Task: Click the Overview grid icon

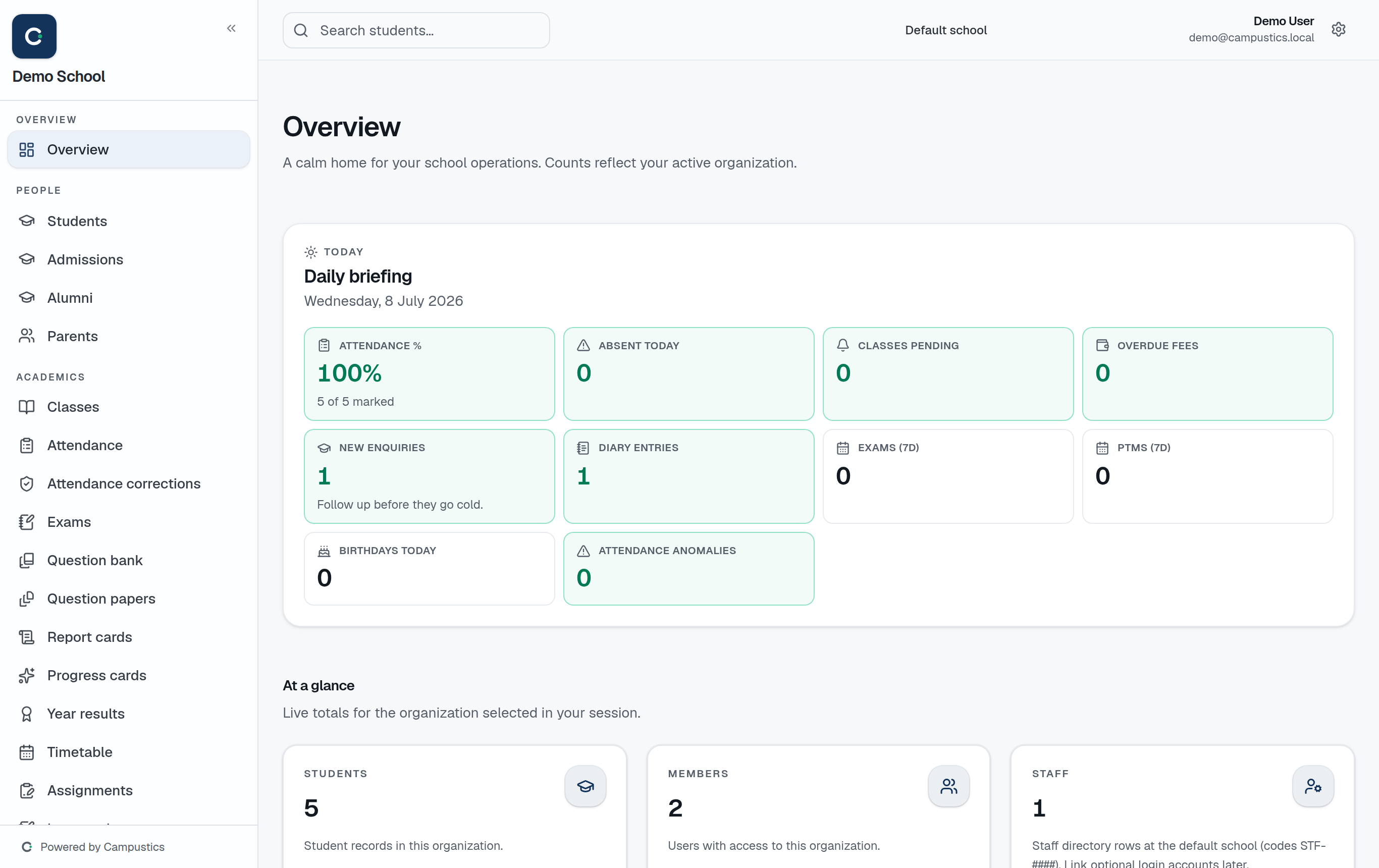Action: click(x=27, y=149)
